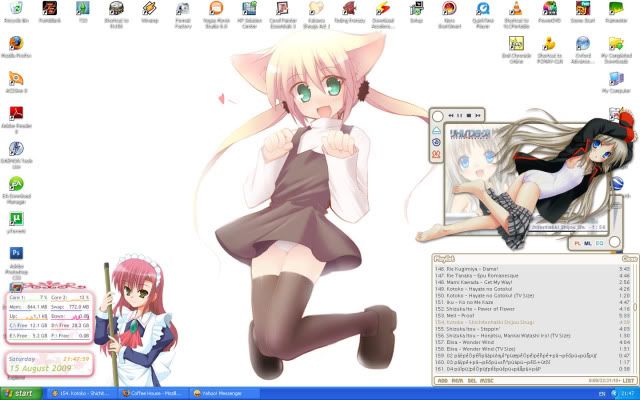Open the playlist ADD menu
The width and height of the screenshot is (640, 400).
[441, 382]
